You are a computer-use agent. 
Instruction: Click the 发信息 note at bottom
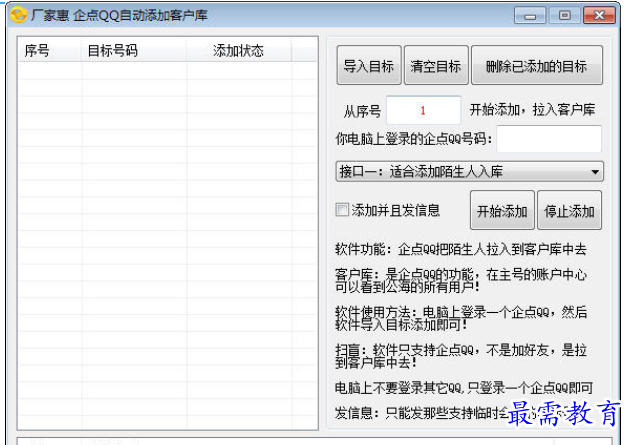point(453,413)
